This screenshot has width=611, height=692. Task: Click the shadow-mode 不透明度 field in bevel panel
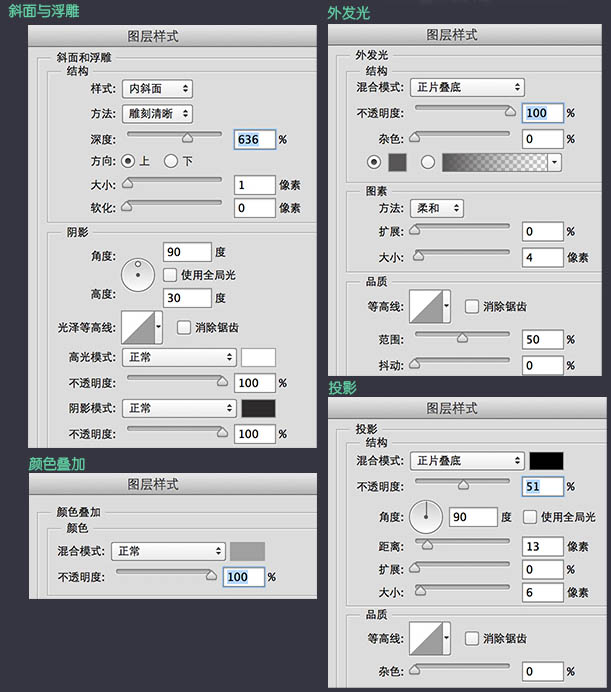coord(255,434)
